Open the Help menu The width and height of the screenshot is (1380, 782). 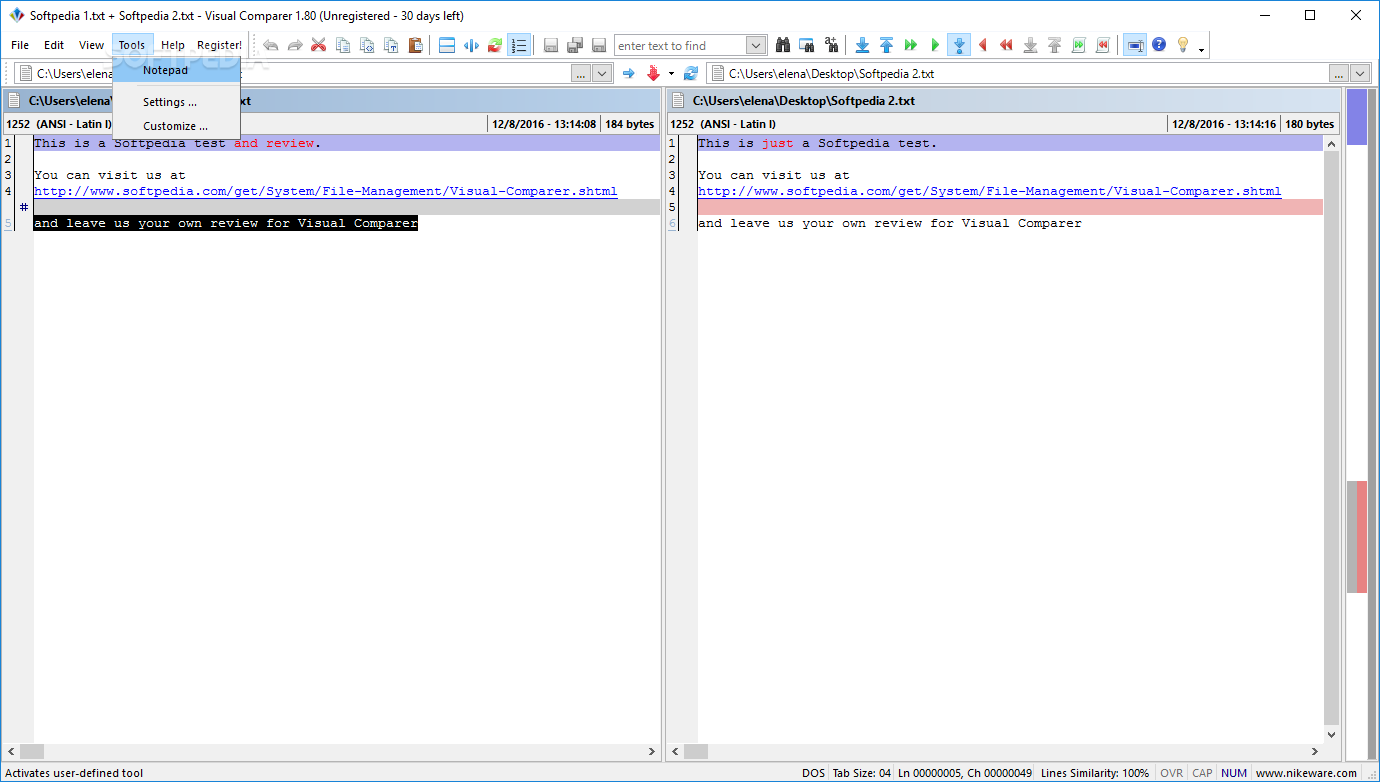pyautogui.click(x=173, y=45)
